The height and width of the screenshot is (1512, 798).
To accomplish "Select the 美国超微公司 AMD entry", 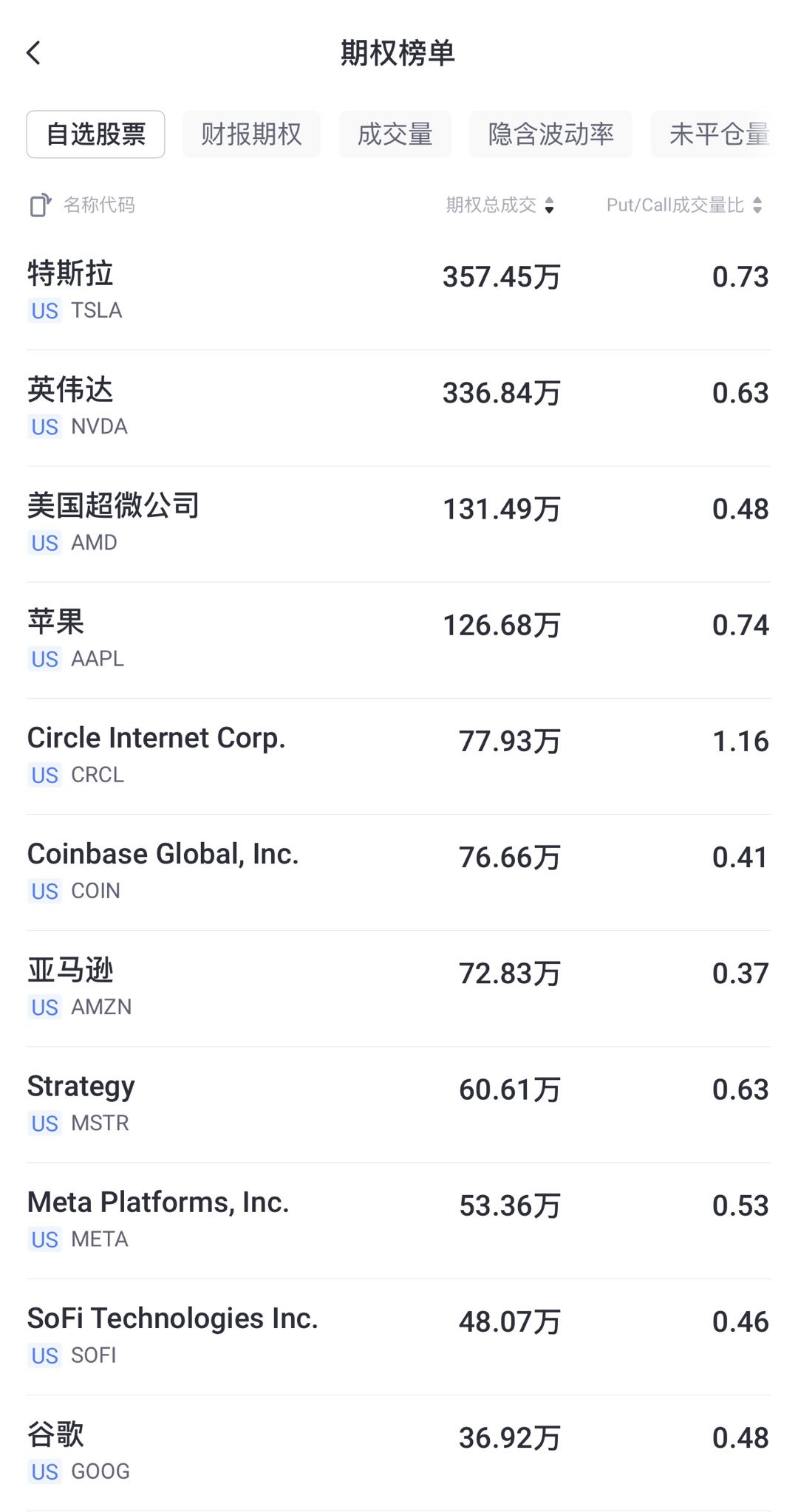I will pyautogui.click(x=398, y=523).
